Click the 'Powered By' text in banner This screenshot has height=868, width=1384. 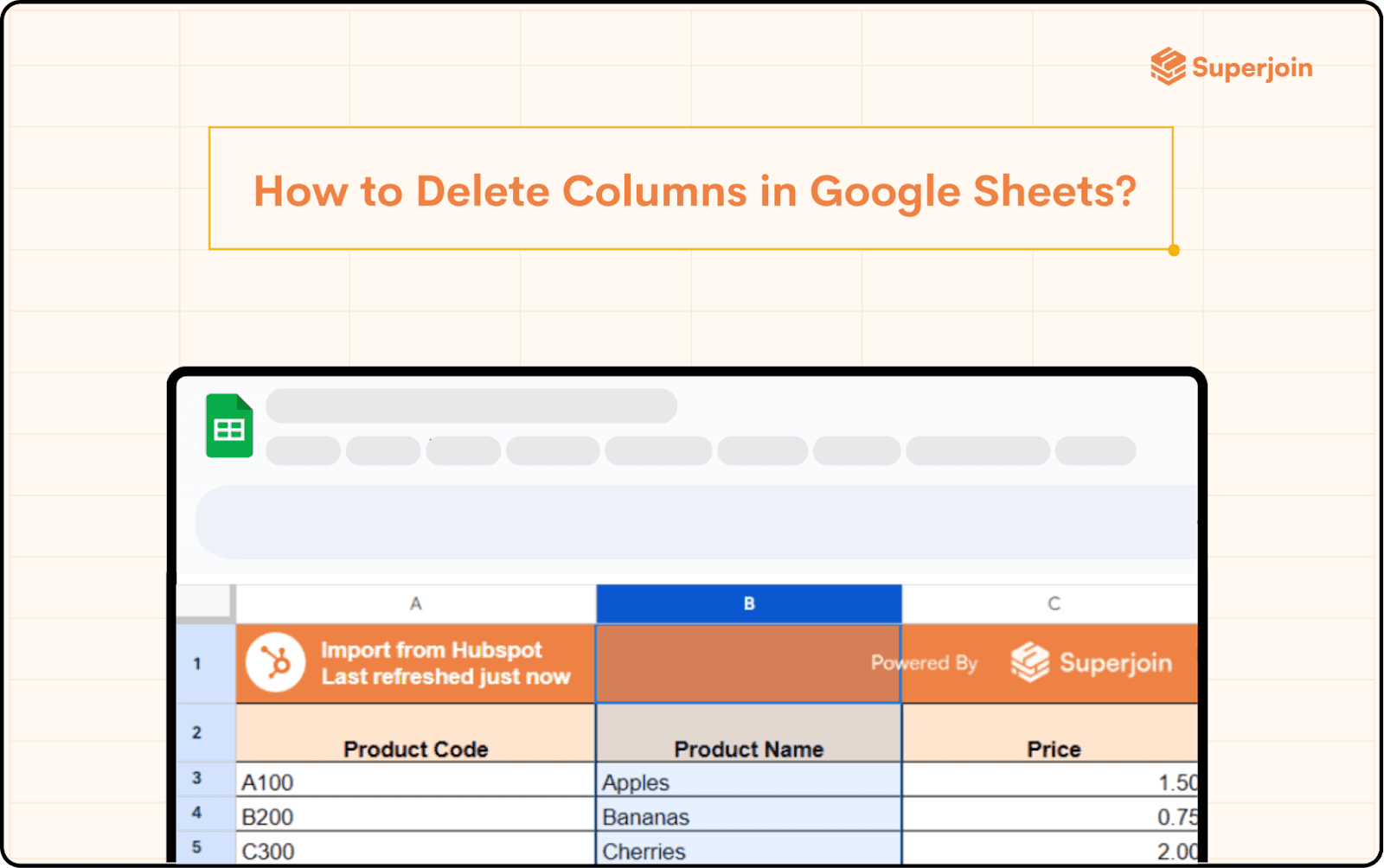[x=924, y=663]
